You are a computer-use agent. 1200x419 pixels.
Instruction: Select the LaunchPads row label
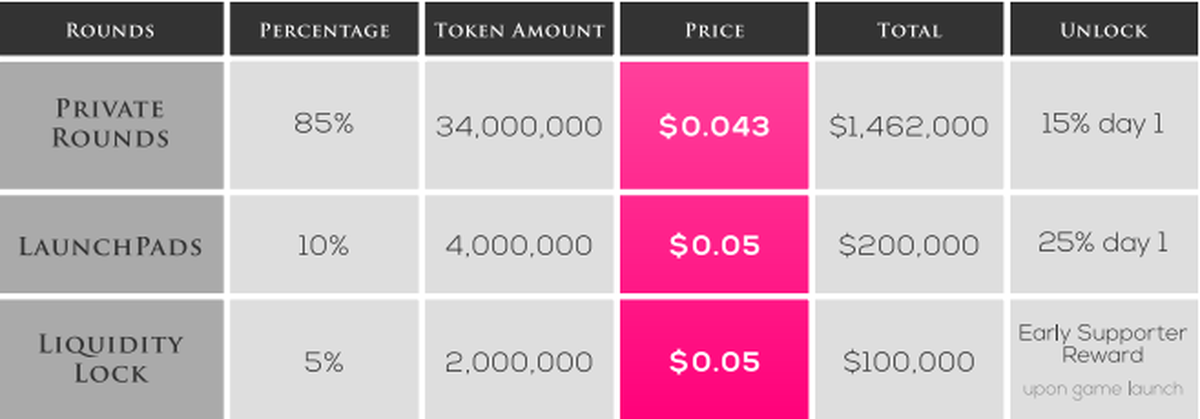(x=110, y=246)
